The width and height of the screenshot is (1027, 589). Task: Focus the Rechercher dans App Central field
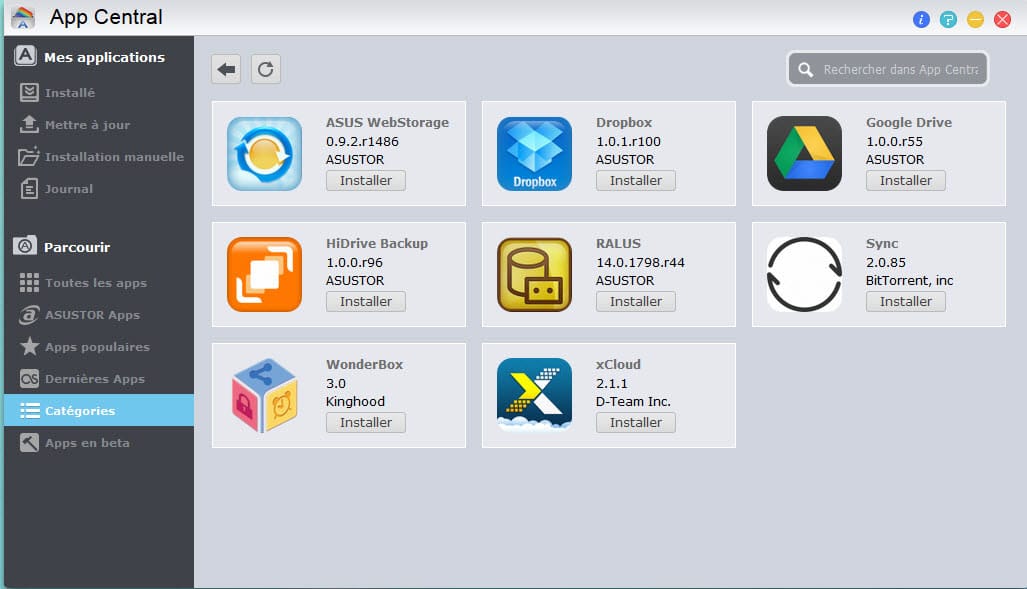887,69
